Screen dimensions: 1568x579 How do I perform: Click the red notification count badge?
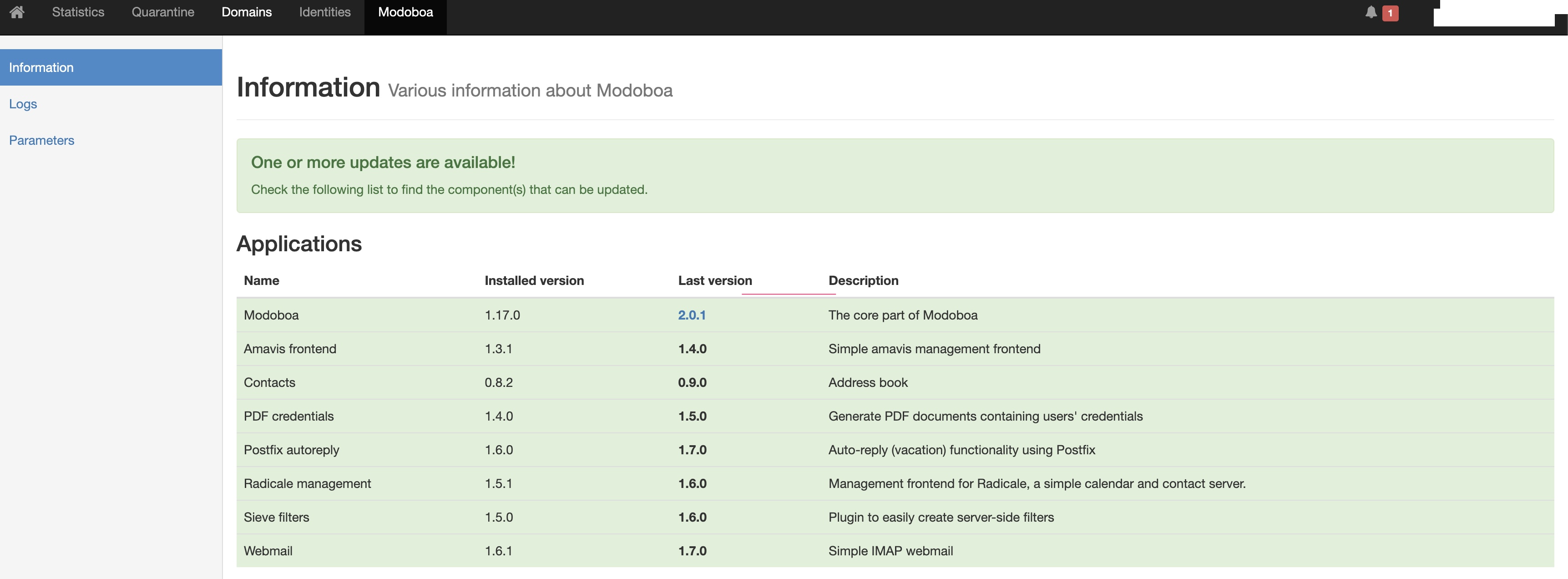[x=1391, y=13]
